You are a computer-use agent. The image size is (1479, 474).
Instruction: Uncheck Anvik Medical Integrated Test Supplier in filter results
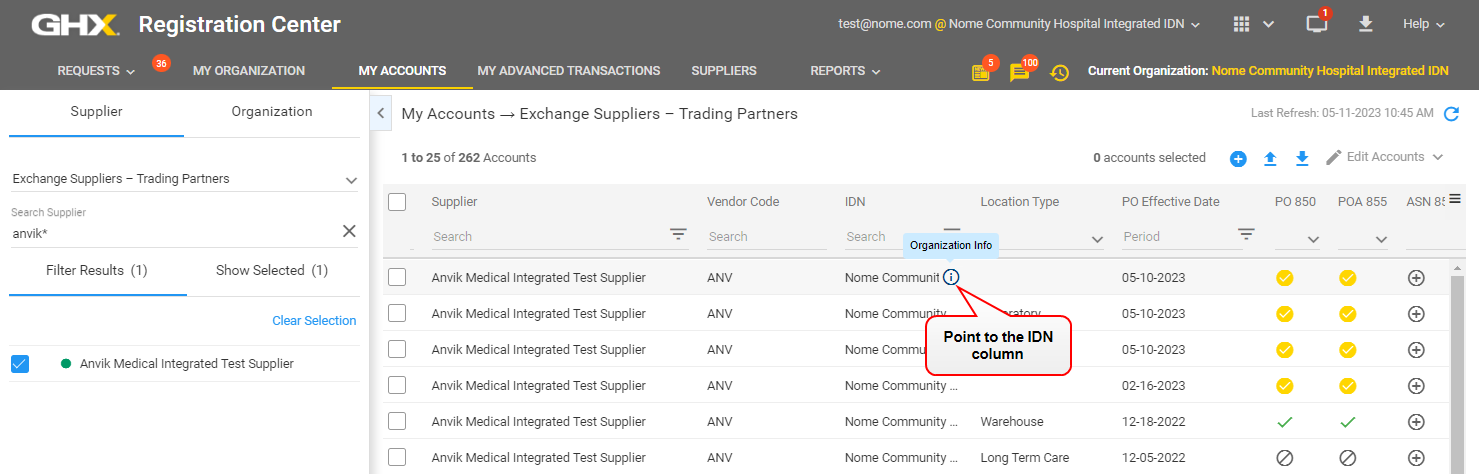[20, 364]
